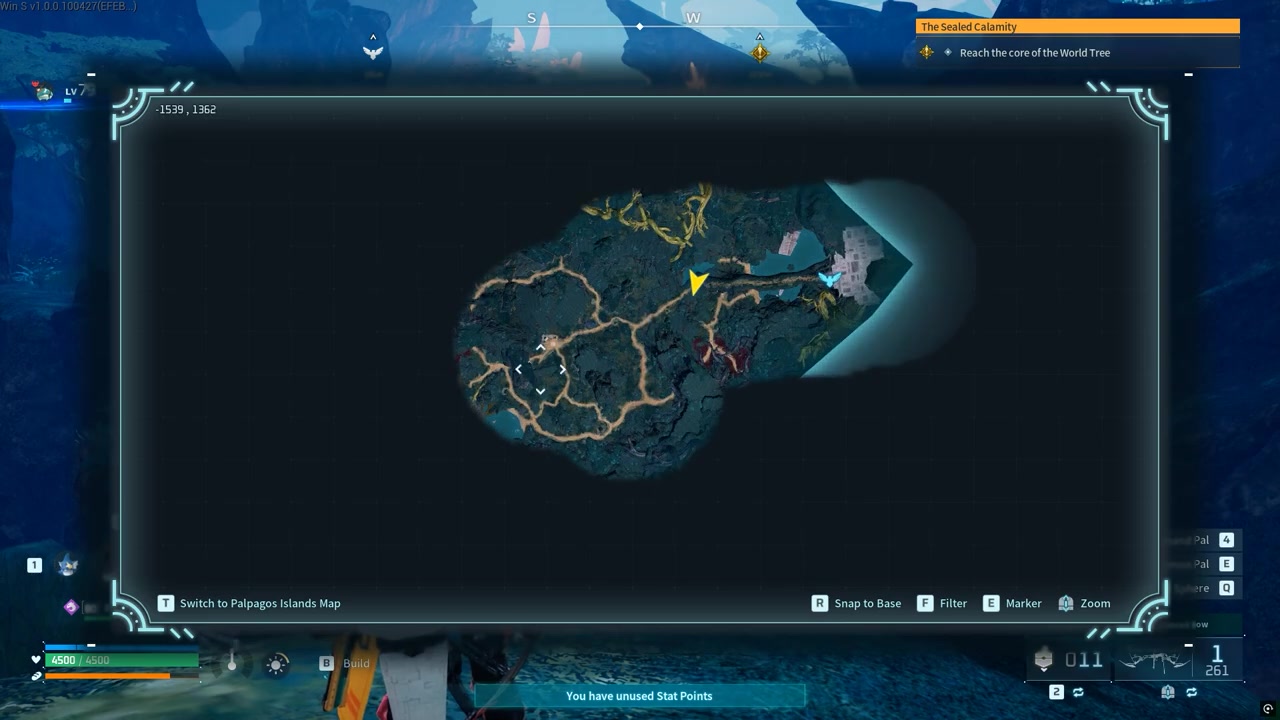1280x720 pixels.
Task: Click the left chevron of map cursor
Action: click(518, 369)
